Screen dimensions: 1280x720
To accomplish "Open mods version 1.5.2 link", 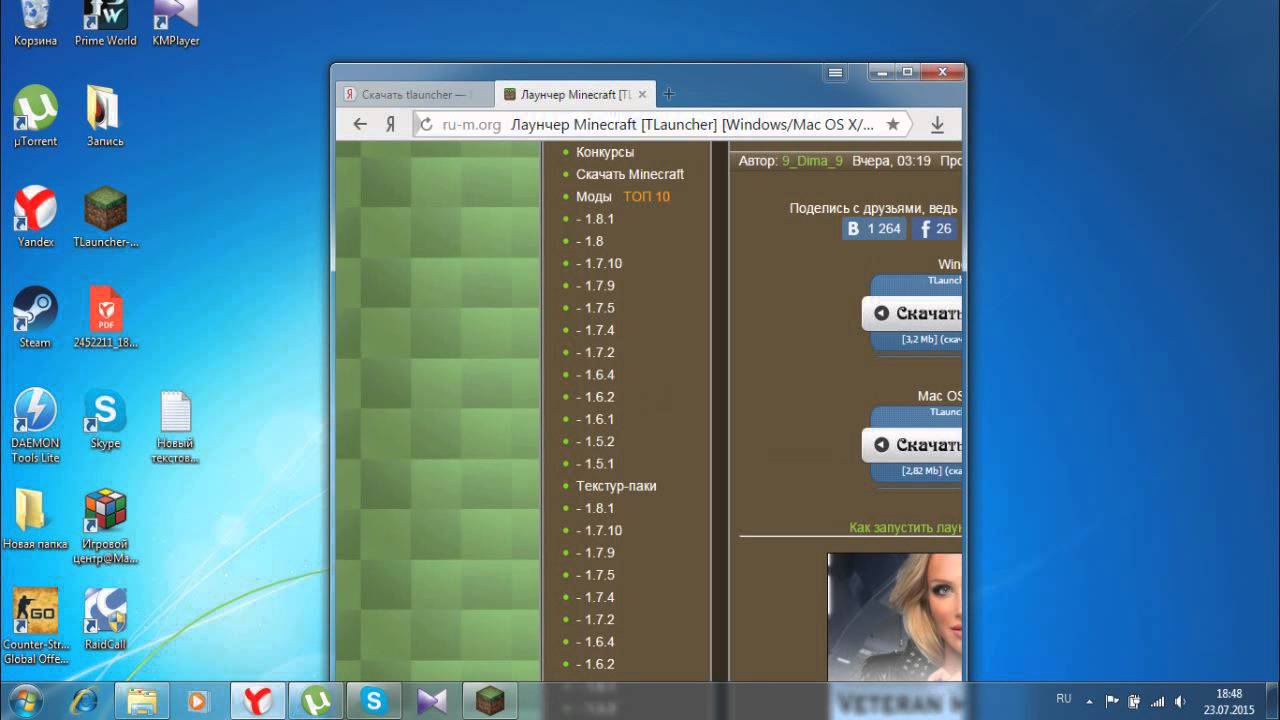I will click(595, 441).
